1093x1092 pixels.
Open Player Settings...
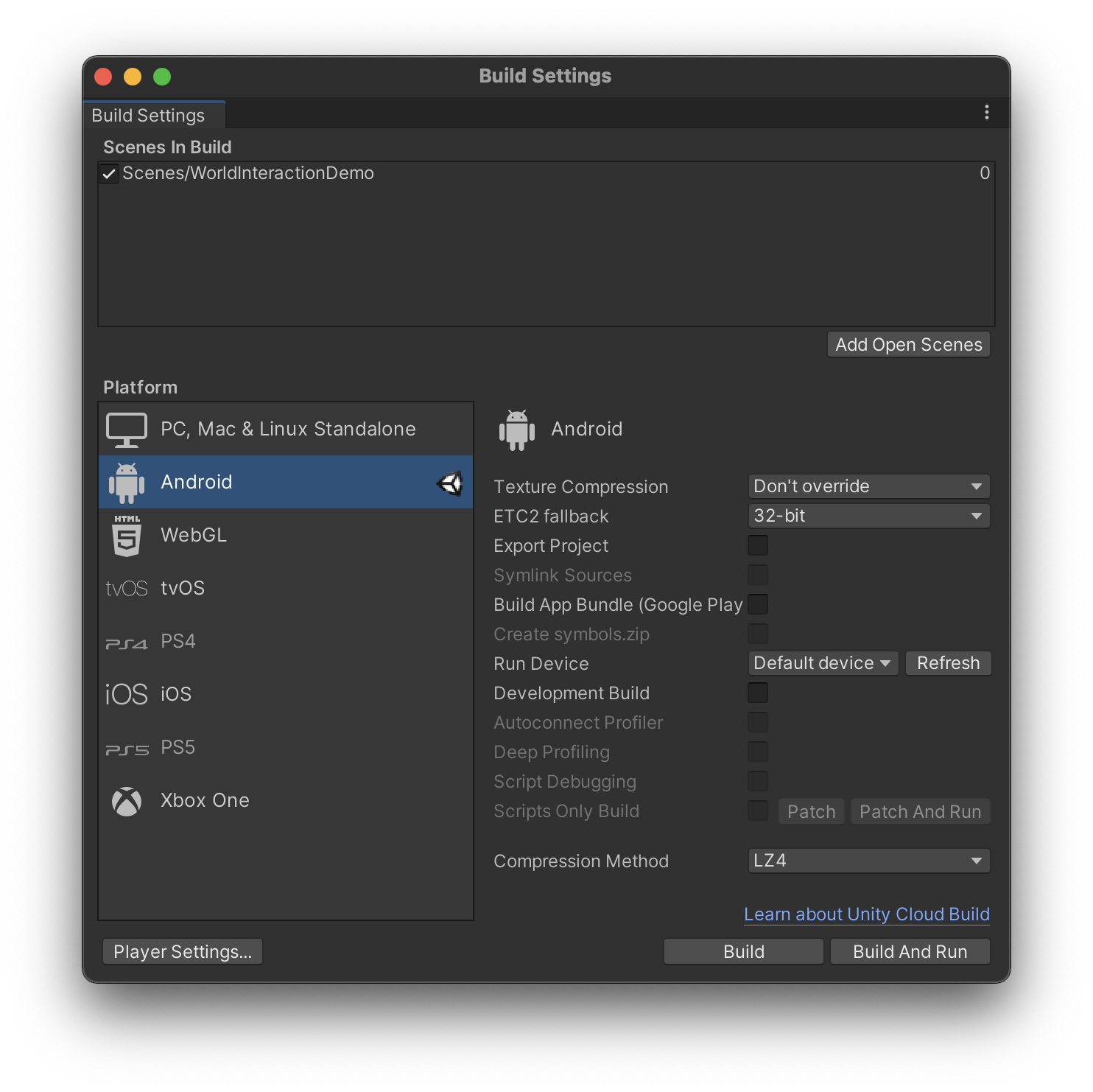tap(183, 952)
